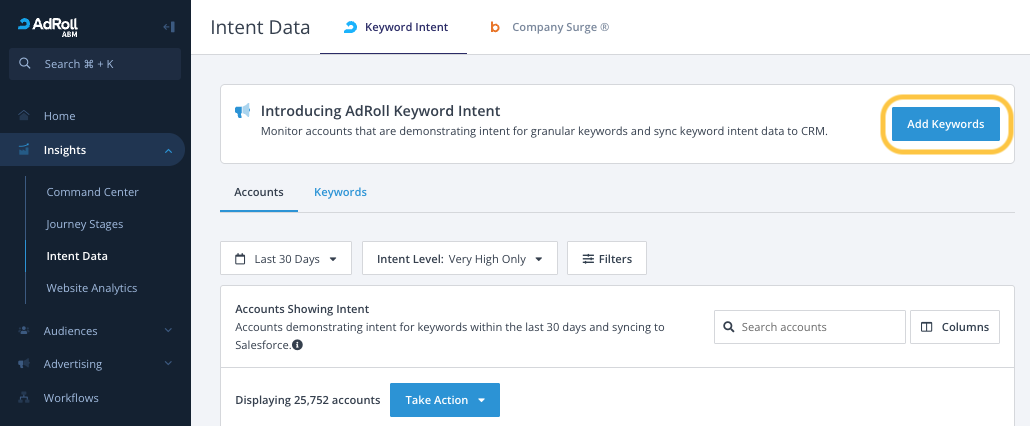Click the AdRoll ABM logo
The height and width of the screenshot is (426, 1030).
(50, 26)
